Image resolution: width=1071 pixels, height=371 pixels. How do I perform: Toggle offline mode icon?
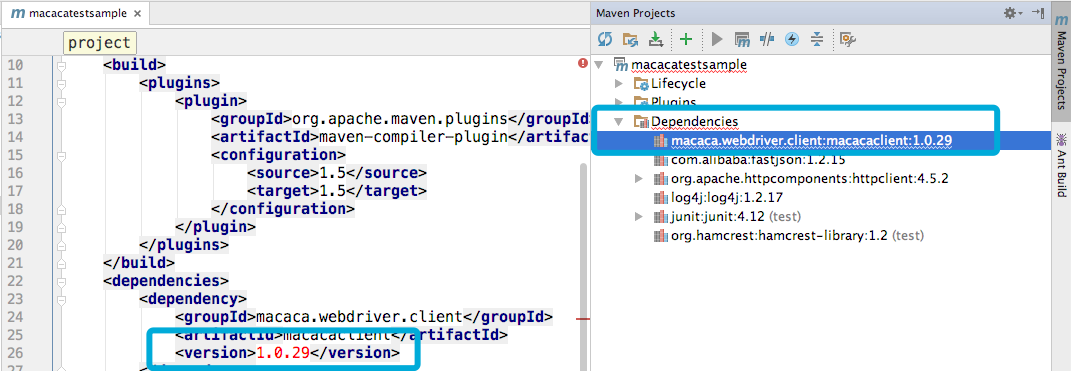(767, 39)
